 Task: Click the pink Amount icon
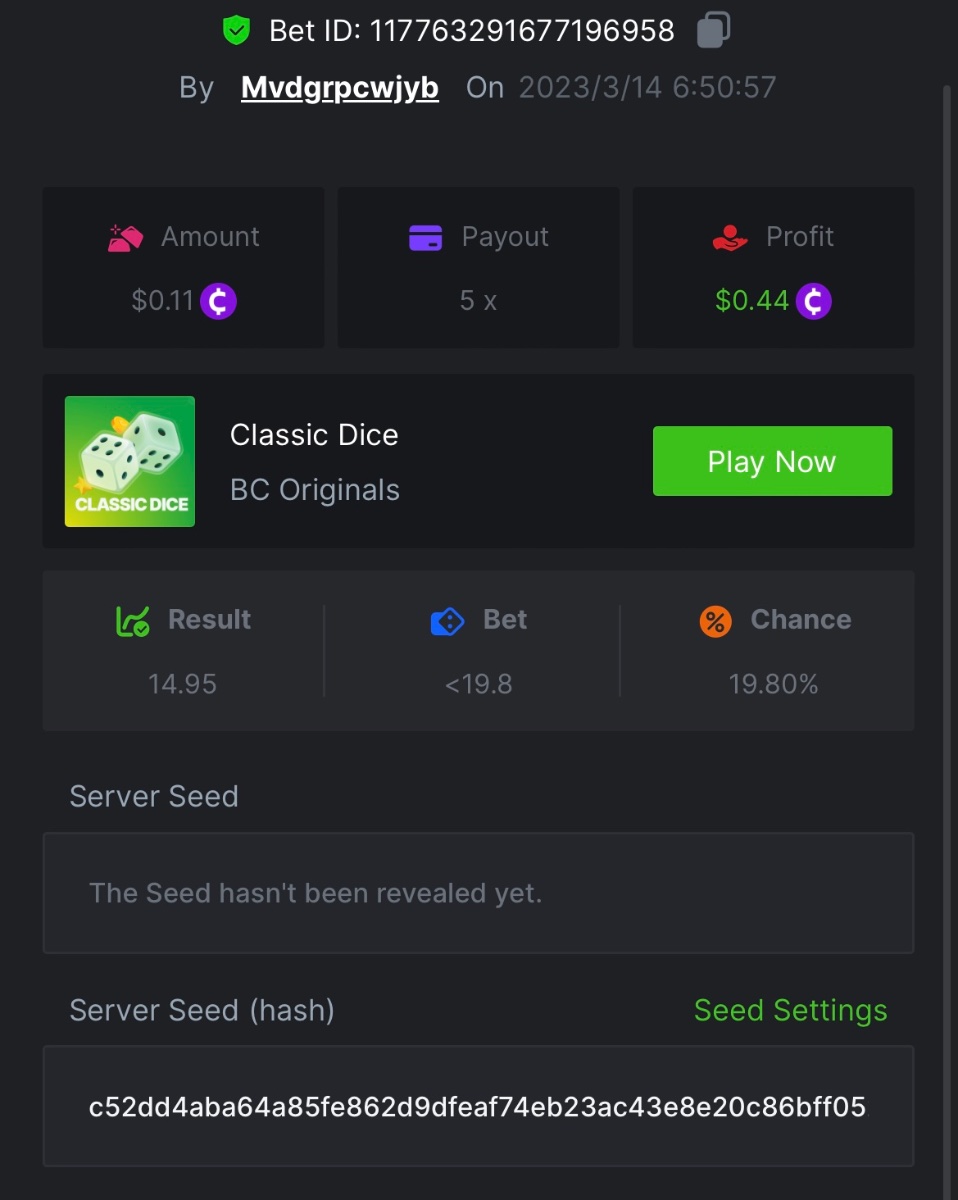[x=126, y=238]
